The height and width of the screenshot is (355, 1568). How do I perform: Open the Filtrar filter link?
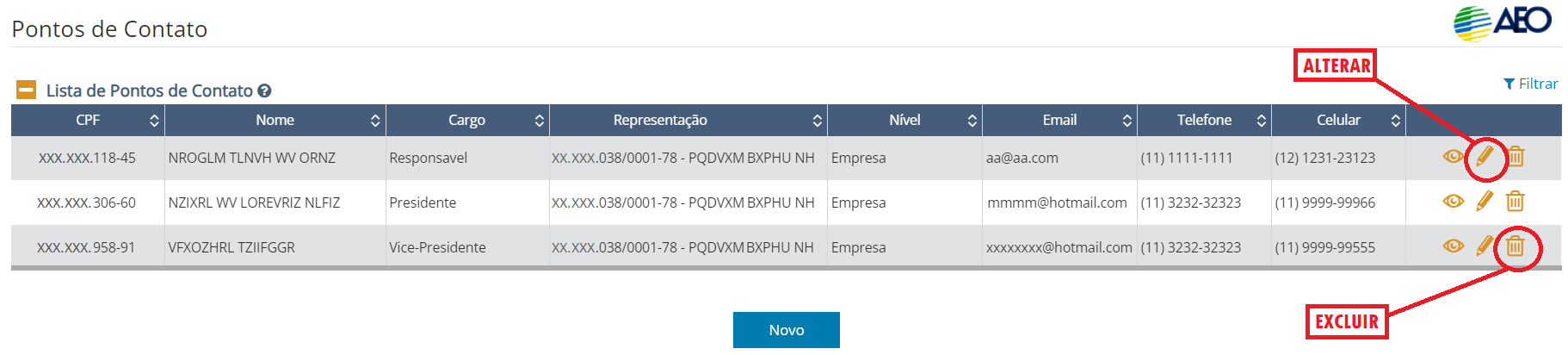(x=1531, y=84)
